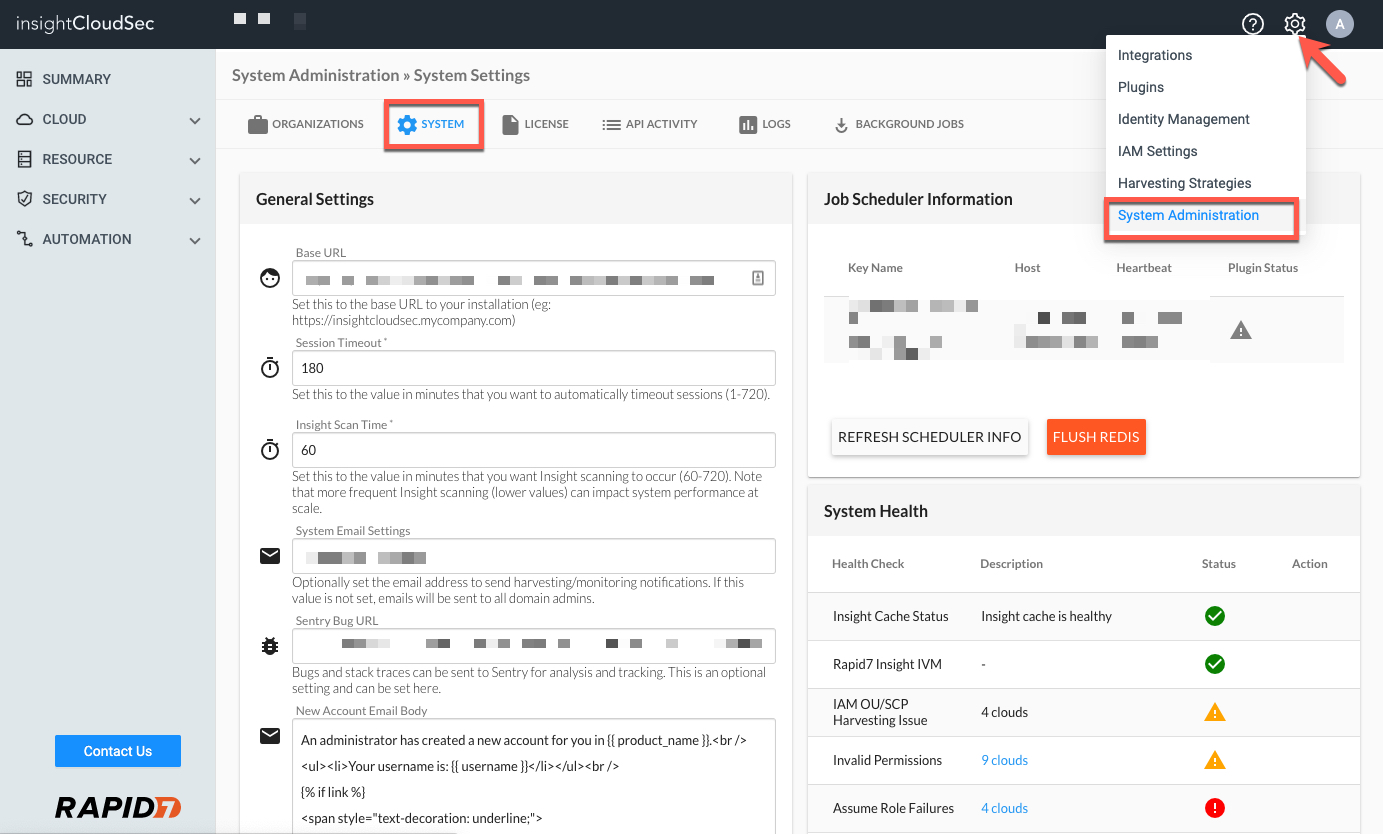Click the Invalid Permissions warning icon
Image resolution: width=1383 pixels, height=834 pixels.
[x=1215, y=760]
